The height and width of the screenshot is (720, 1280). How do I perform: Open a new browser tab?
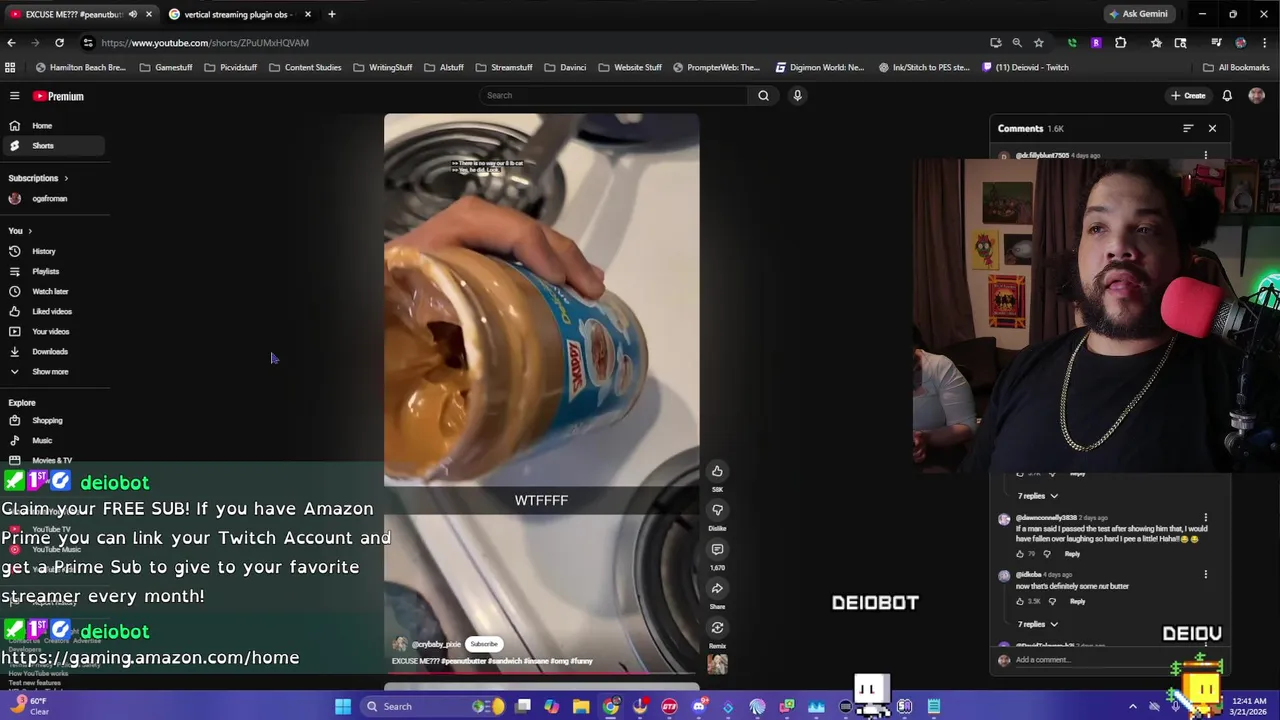click(332, 14)
